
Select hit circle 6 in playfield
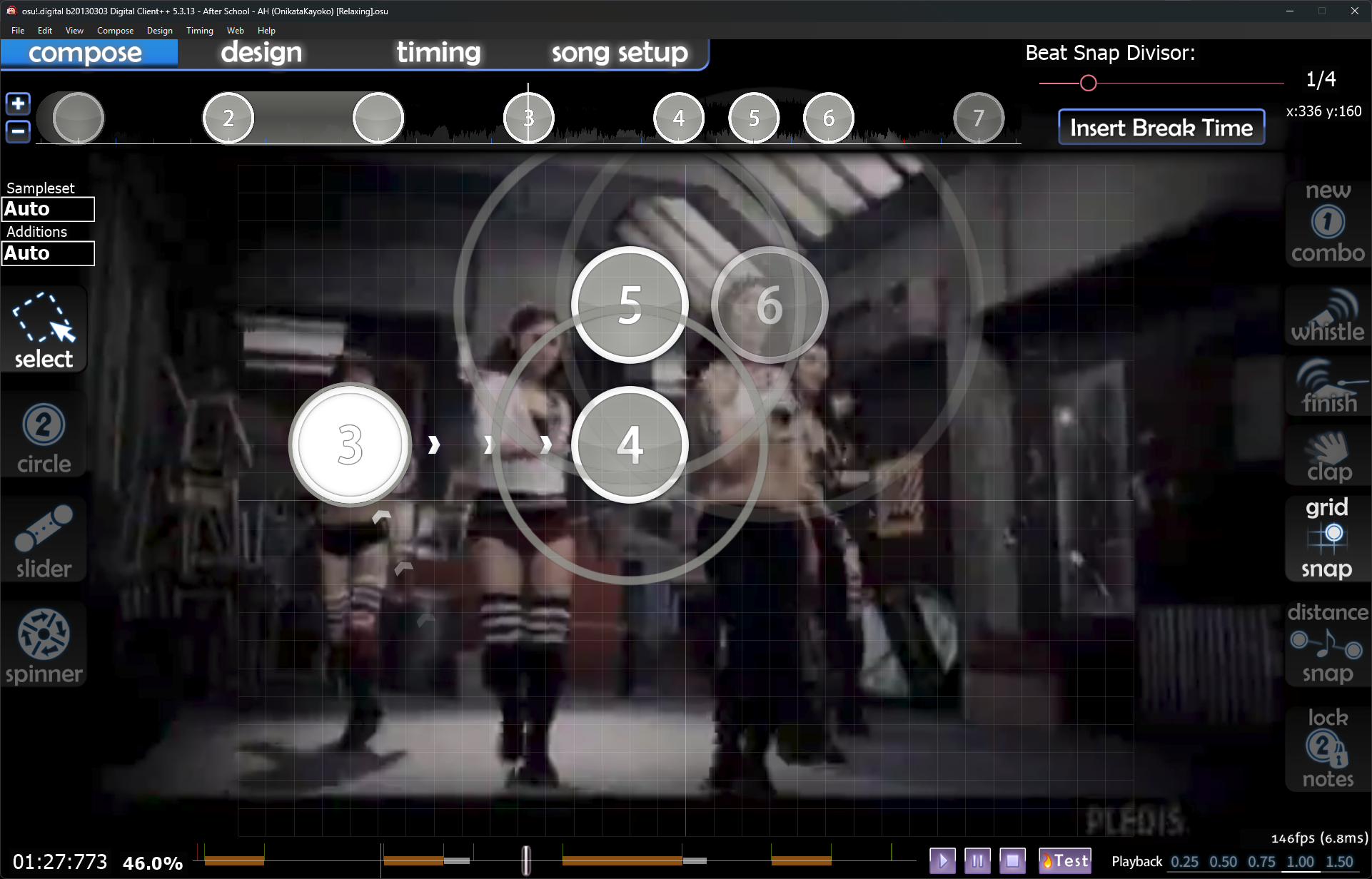pyautogui.click(x=770, y=305)
